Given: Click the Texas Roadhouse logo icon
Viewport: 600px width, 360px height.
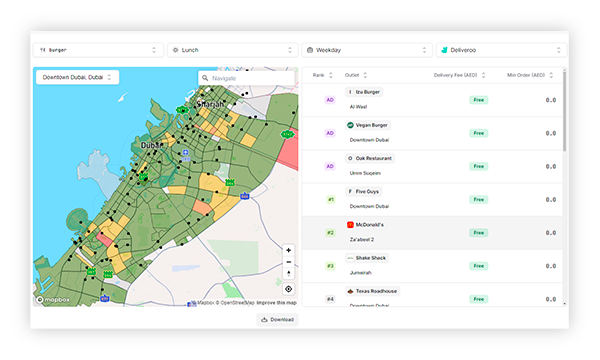Looking at the screenshot, I should 350,291.
